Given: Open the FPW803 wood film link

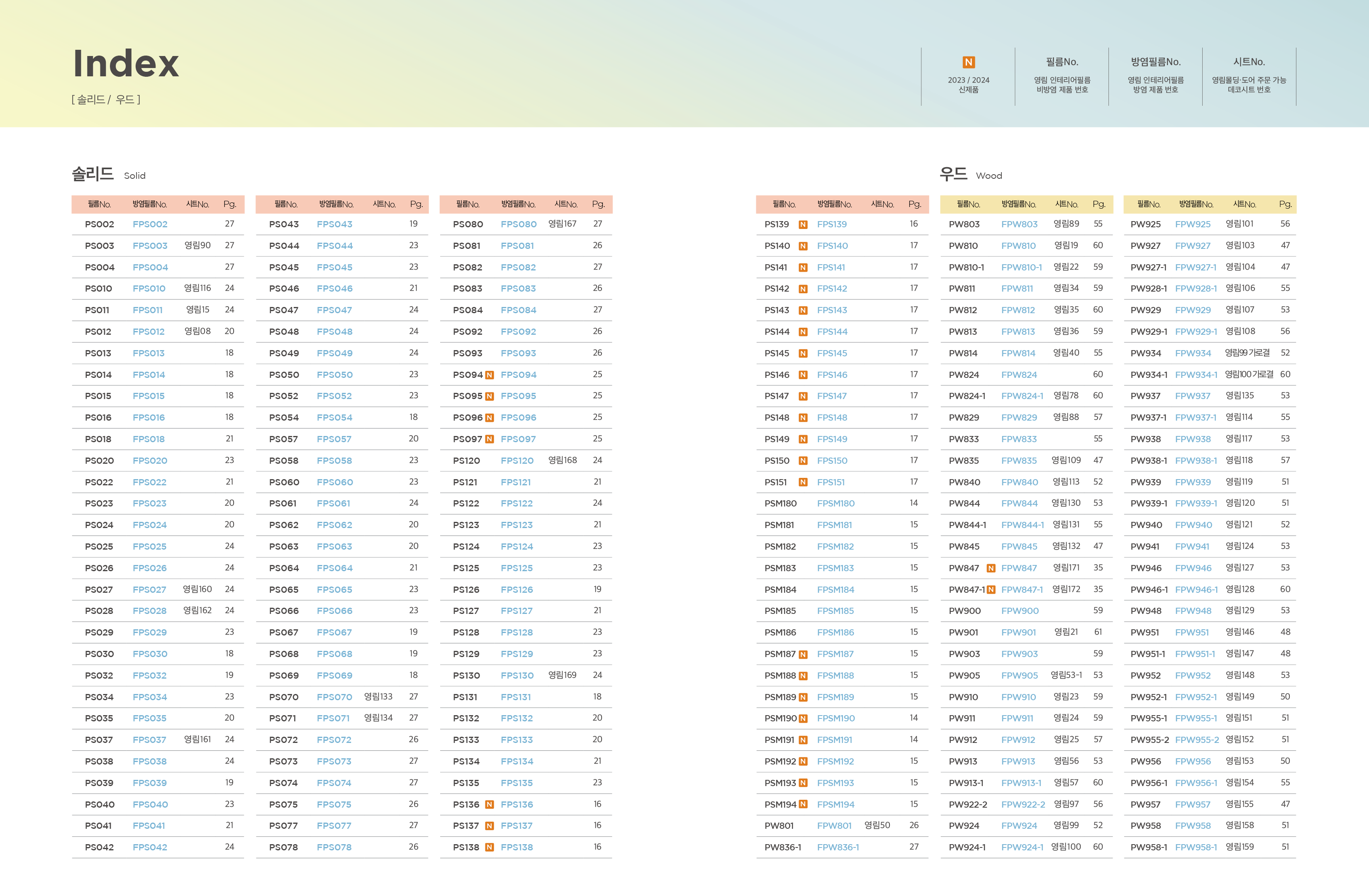Looking at the screenshot, I should [x=1019, y=224].
